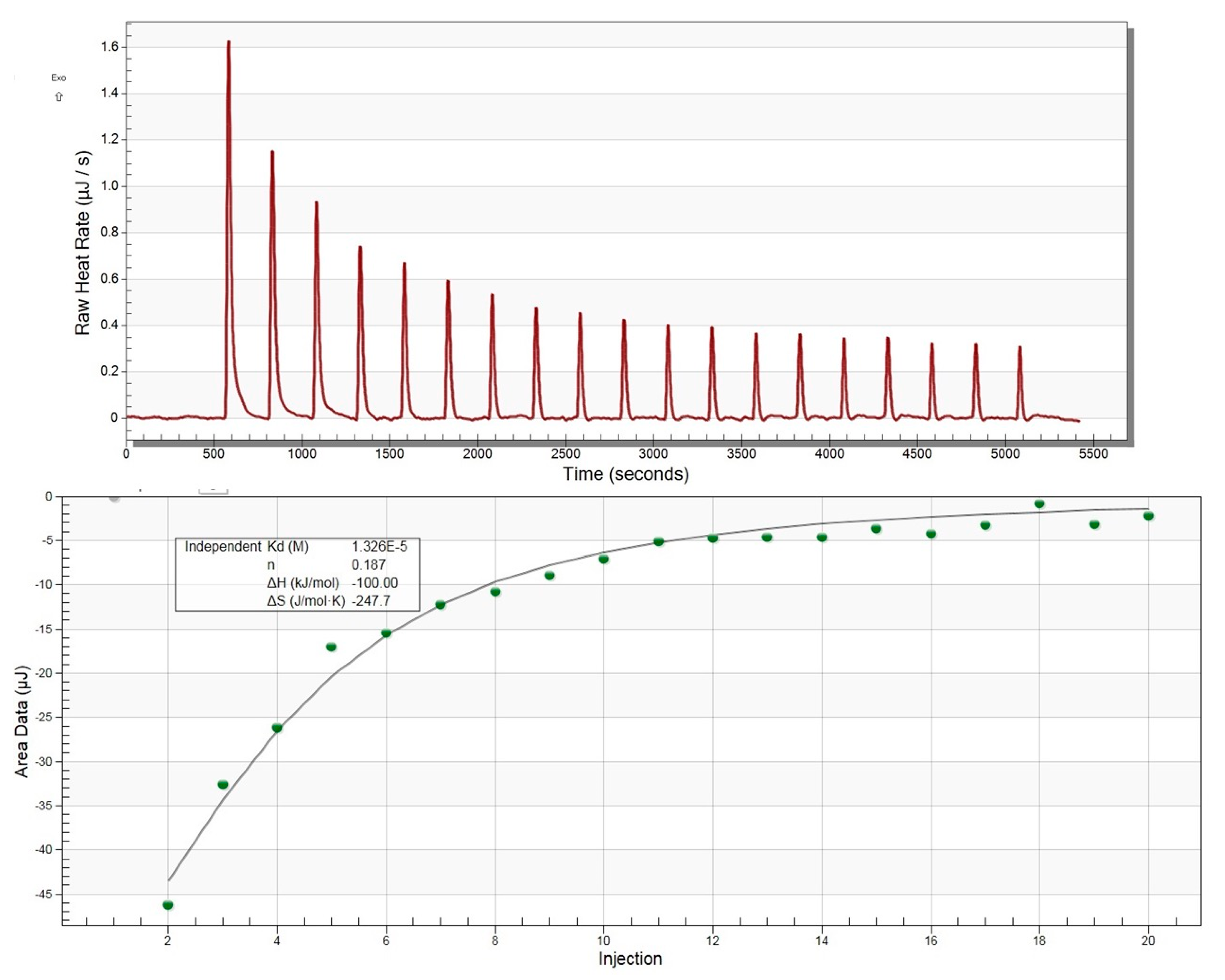The width and height of the screenshot is (1225, 980).
Task: Select the green data point at injection 14
Action: (822, 537)
